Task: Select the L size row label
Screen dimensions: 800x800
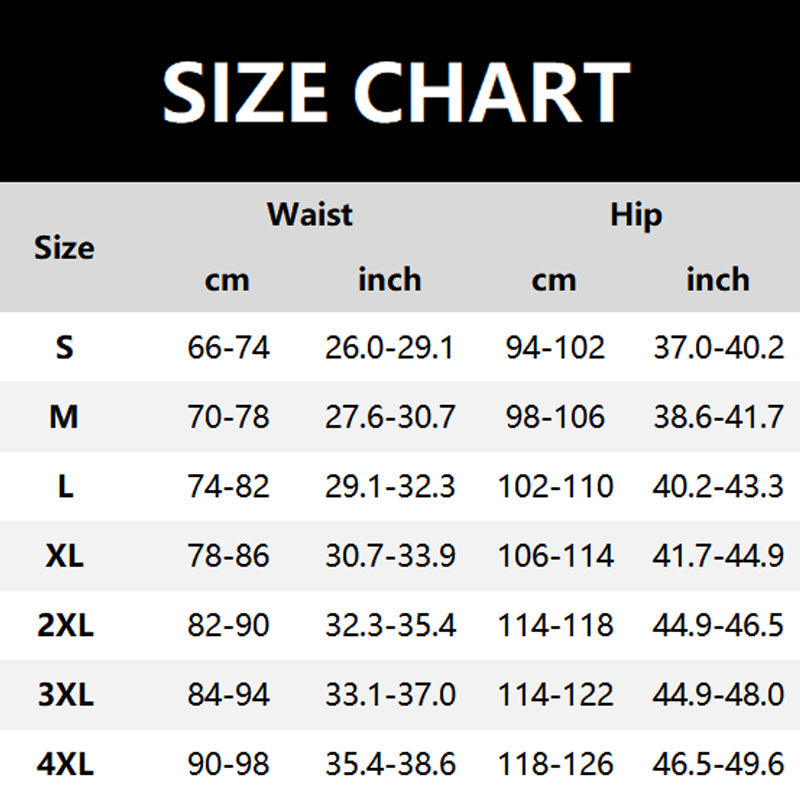Action: point(64,486)
